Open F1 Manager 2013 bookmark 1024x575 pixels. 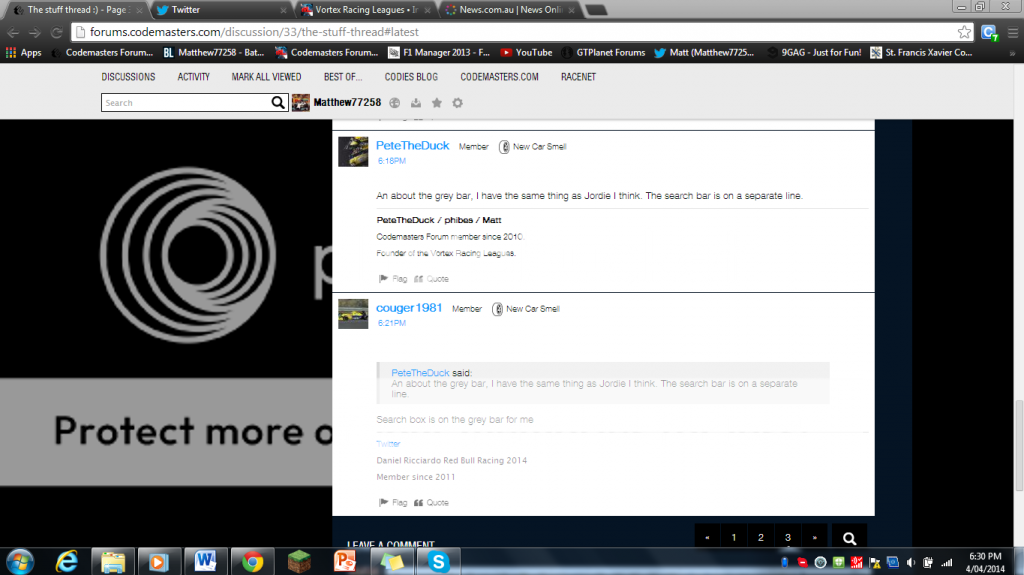(439, 53)
